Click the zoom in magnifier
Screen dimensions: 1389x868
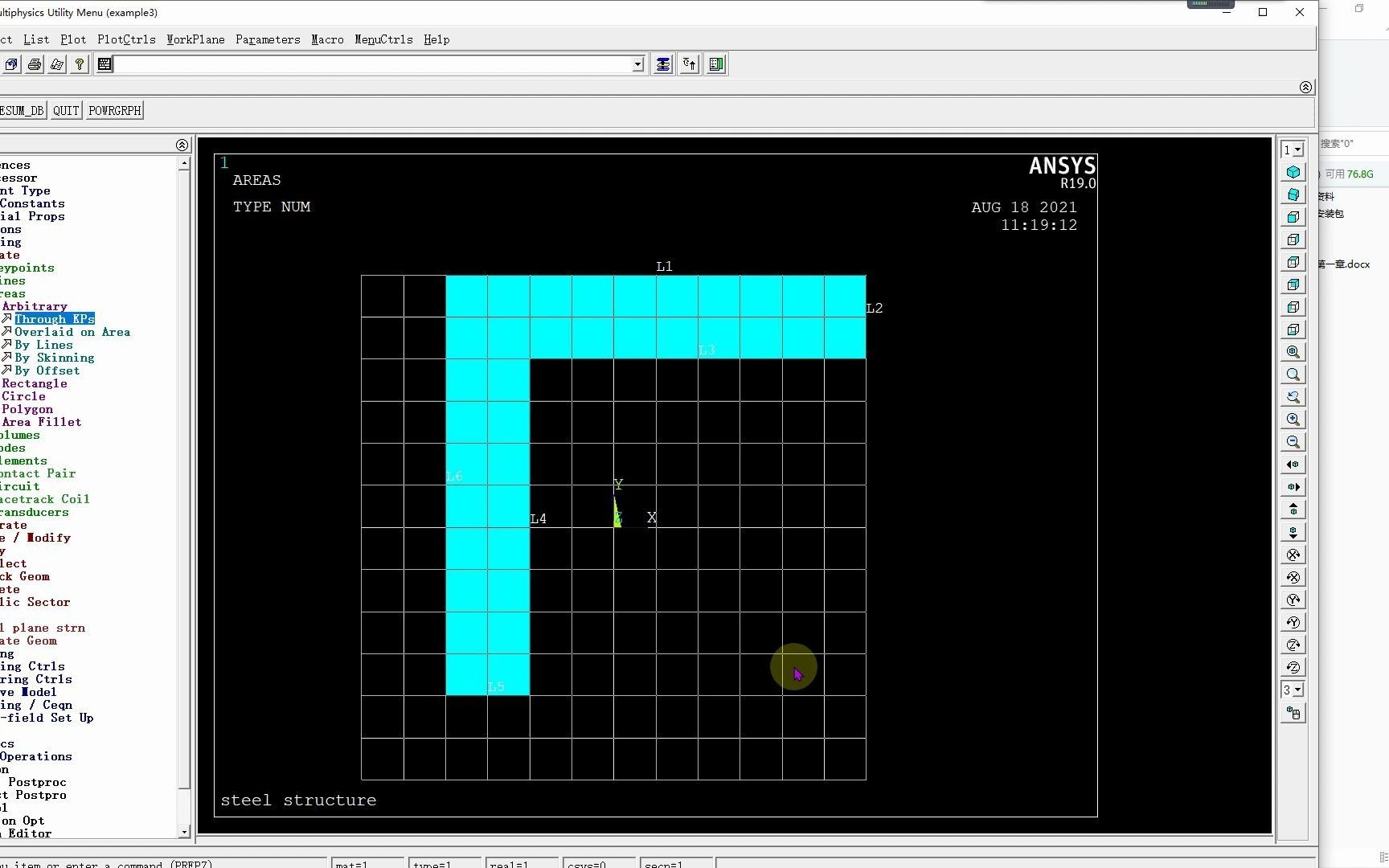click(1293, 420)
